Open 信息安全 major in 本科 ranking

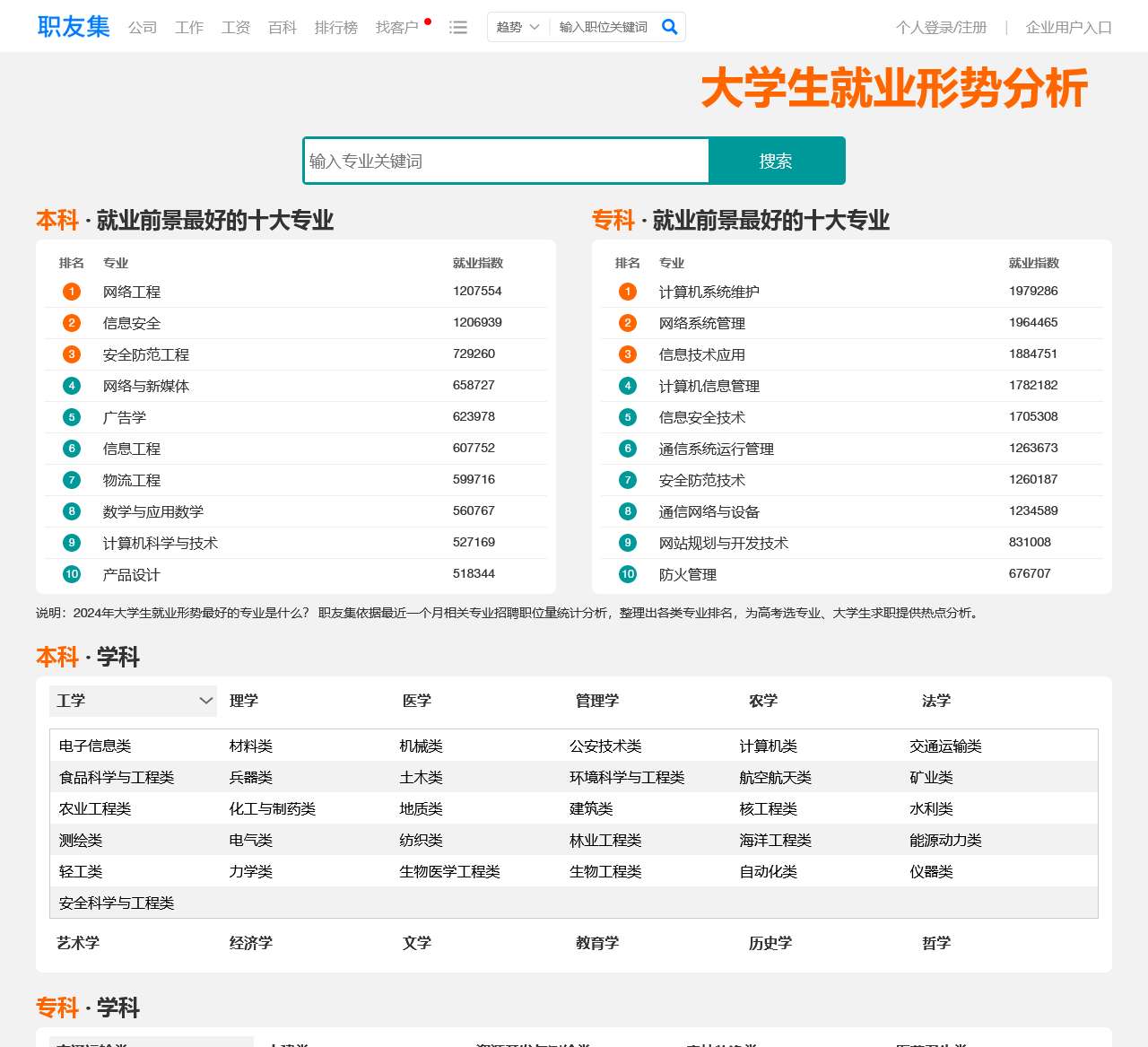132,323
